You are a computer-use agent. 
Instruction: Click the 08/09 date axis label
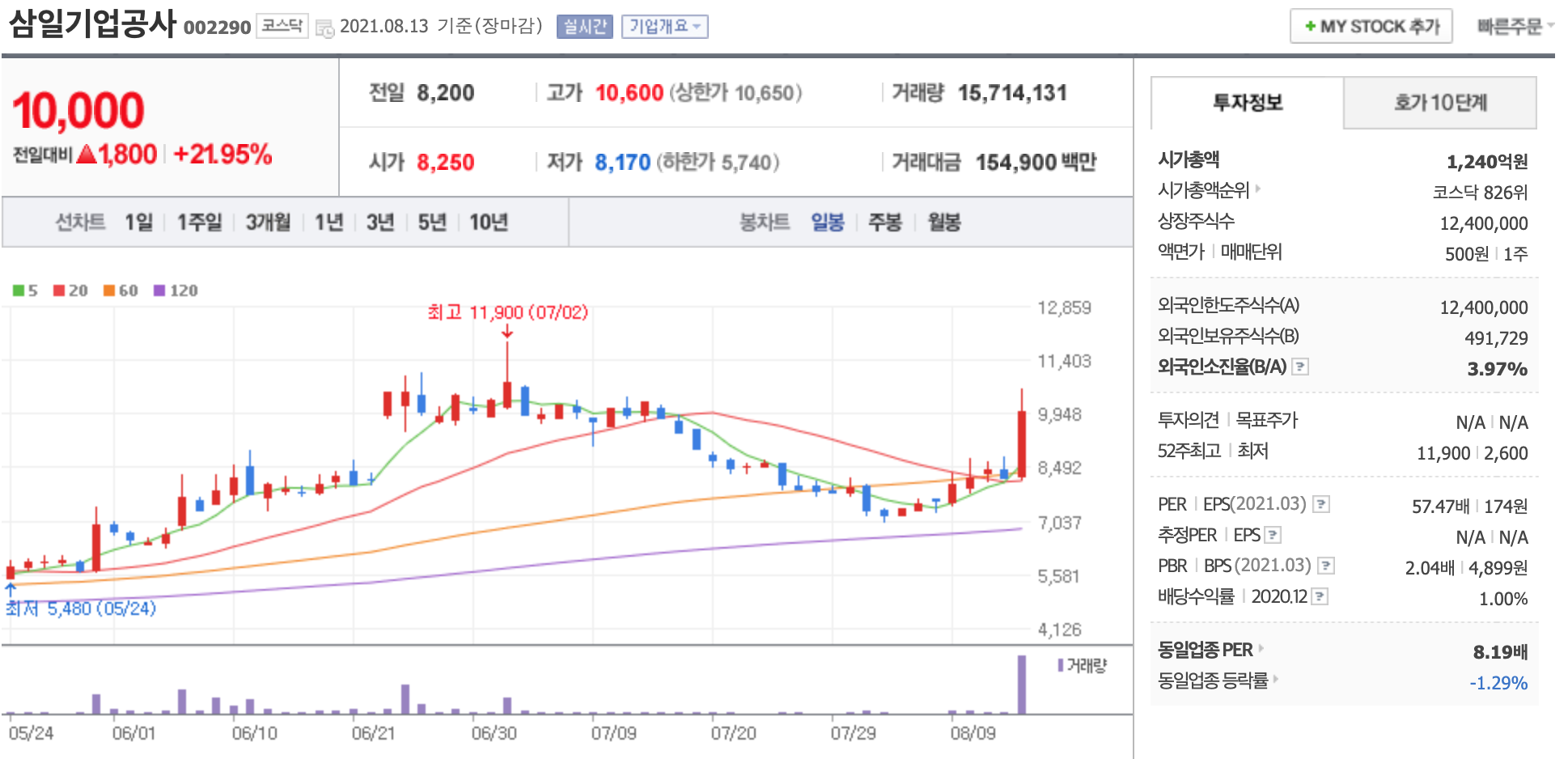[x=973, y=733]
